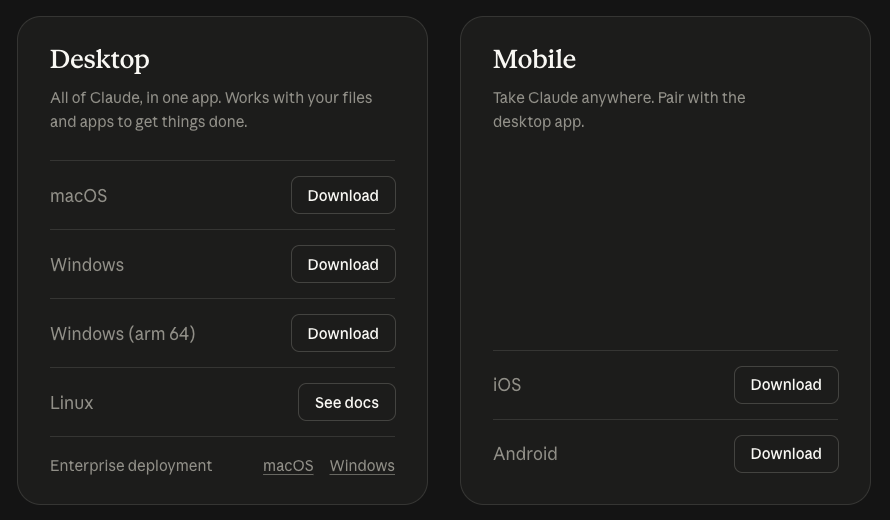Click Download in the Windows row
This screenshot has height=520, width=890.
(343, 265)
